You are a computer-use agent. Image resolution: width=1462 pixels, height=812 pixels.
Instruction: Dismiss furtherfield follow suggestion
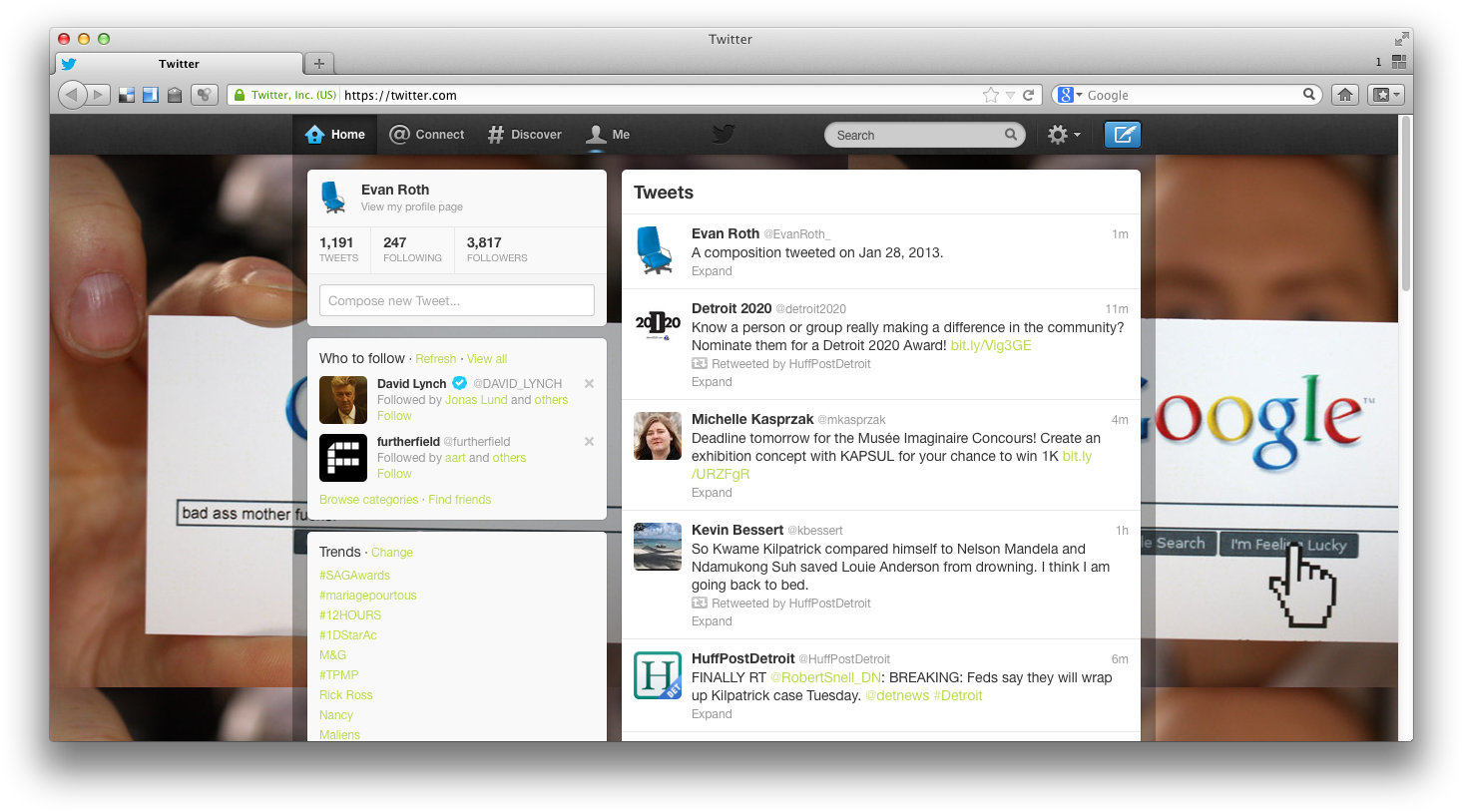pyautogui.click(x=589, y=441)
